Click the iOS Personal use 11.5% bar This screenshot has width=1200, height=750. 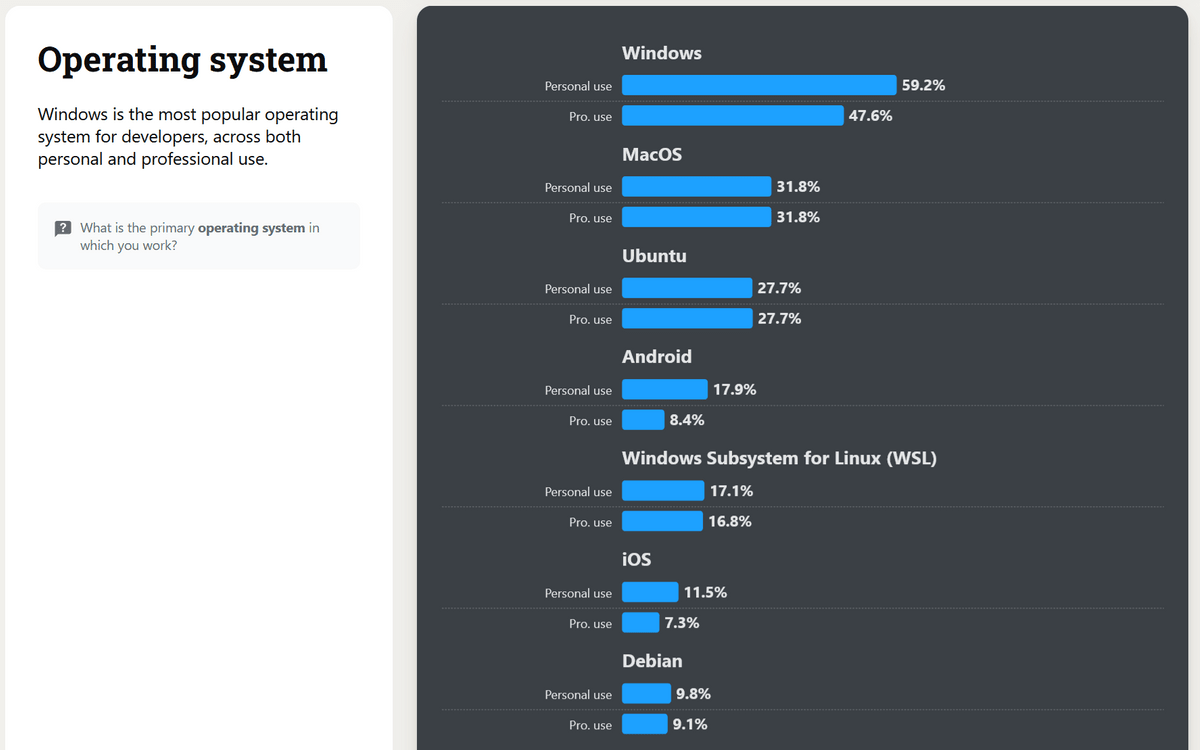650,592
